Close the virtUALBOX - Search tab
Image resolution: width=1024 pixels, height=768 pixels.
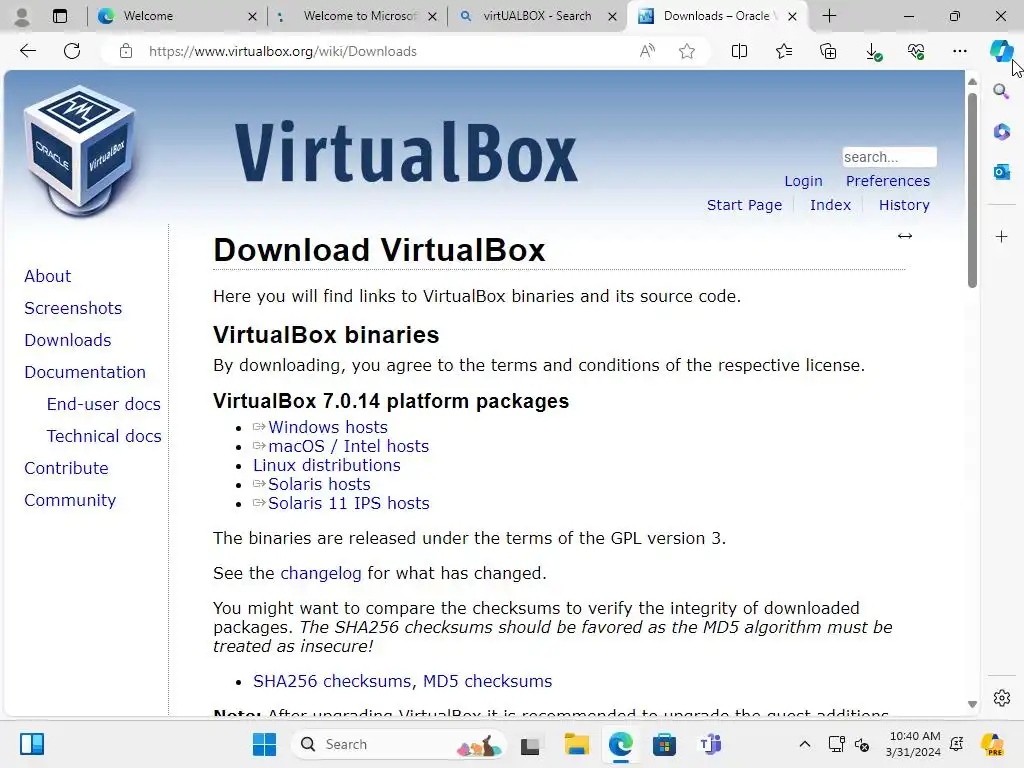pyautogui.click(x=613, y=16)
